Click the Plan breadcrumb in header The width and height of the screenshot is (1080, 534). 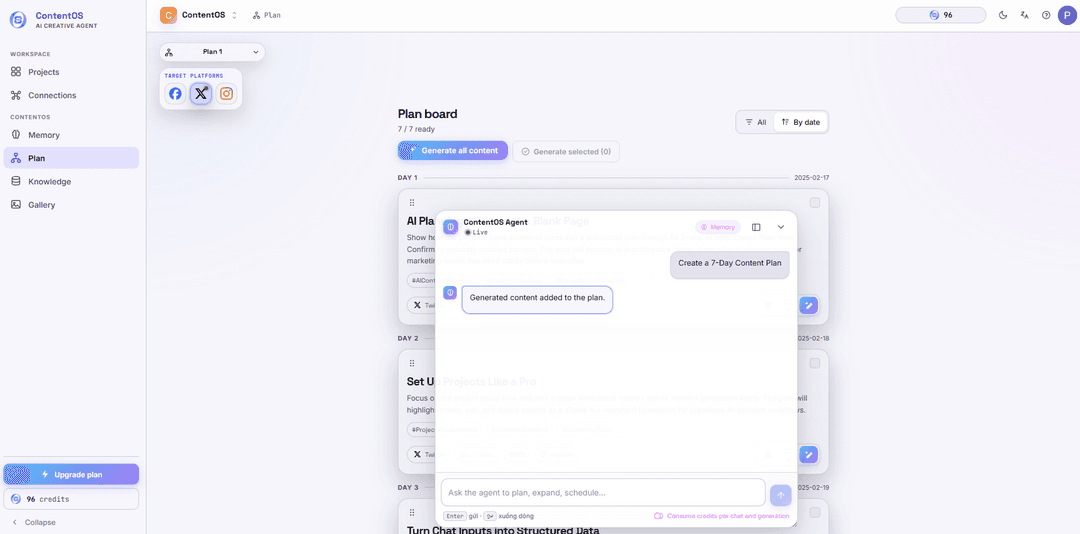(x=267, y=14)
